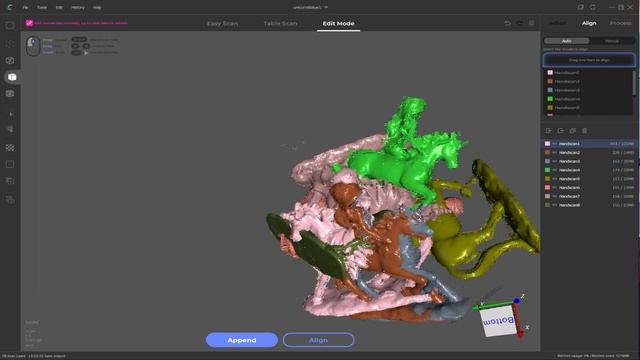Click the import scan icon above scan list

548,131
